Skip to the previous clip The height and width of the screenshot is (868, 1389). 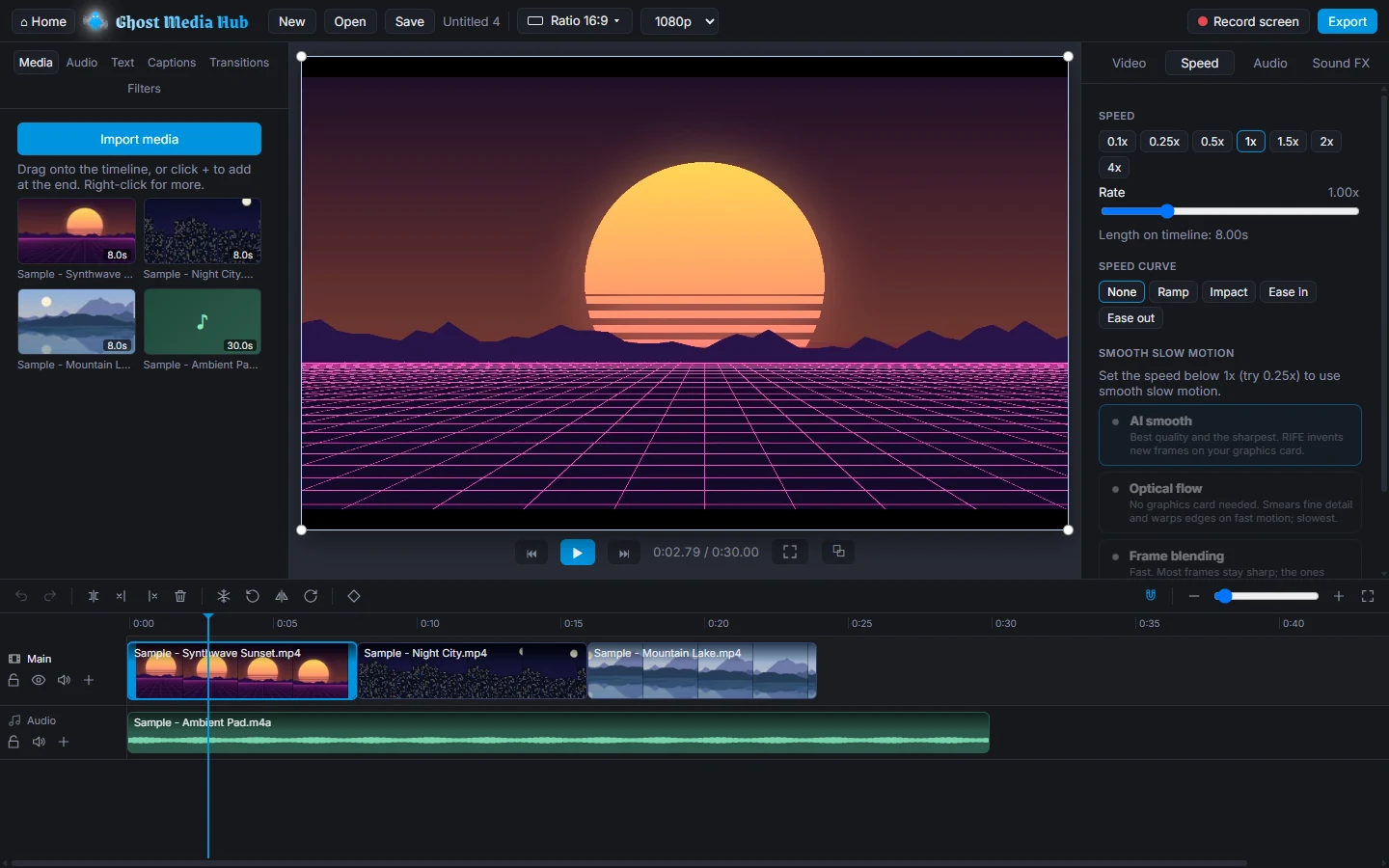[531, 553]
